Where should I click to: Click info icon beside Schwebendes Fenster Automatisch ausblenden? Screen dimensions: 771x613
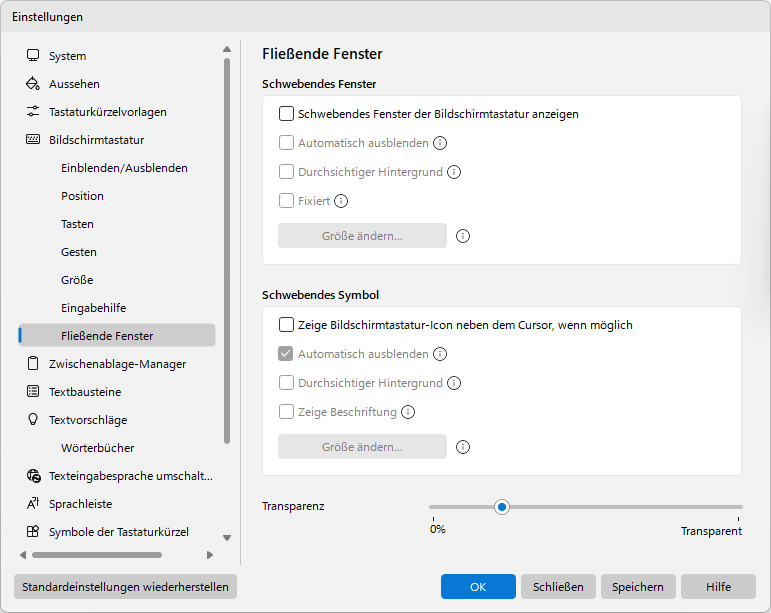click(x=440, y=143)
